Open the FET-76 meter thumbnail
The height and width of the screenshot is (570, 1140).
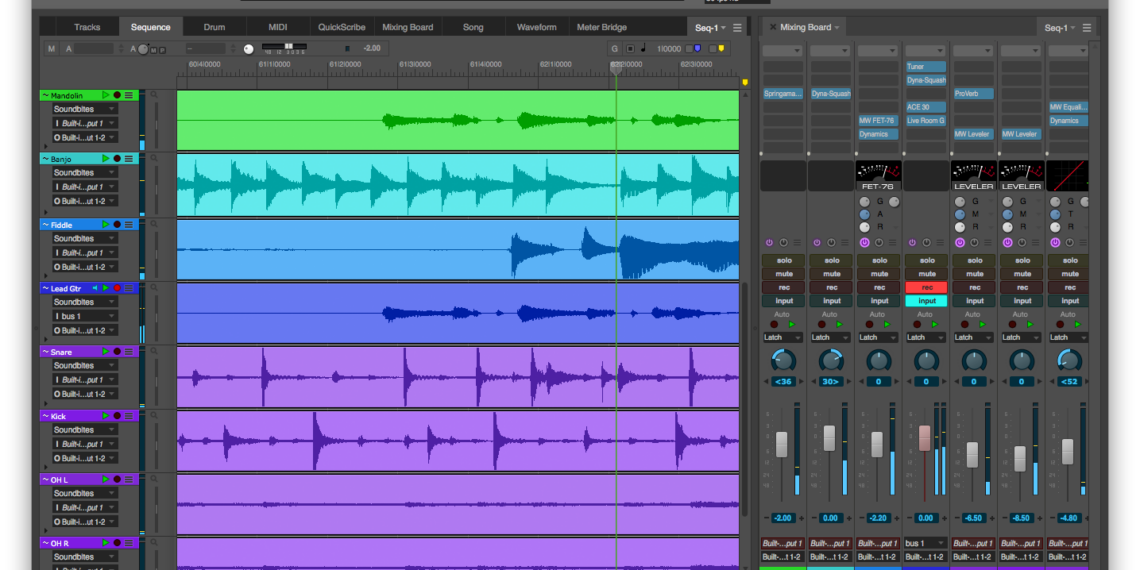878,176
